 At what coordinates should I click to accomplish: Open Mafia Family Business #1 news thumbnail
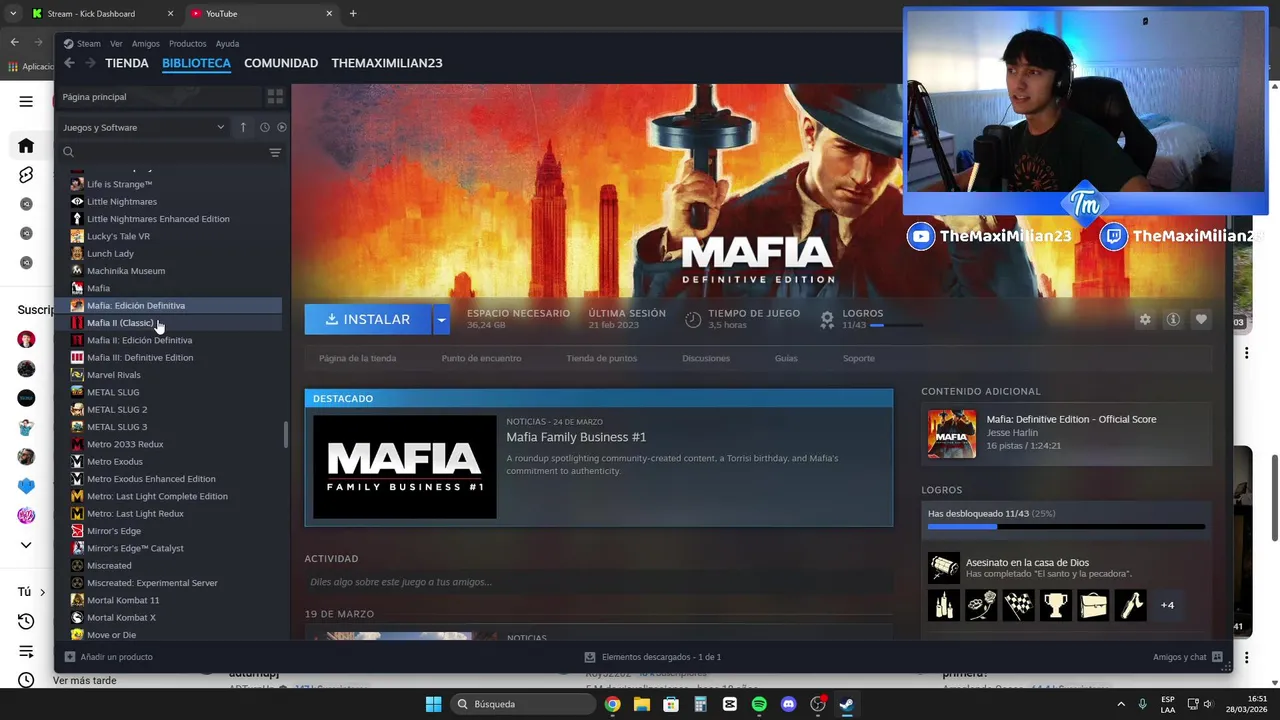click(x=404, y=467)
